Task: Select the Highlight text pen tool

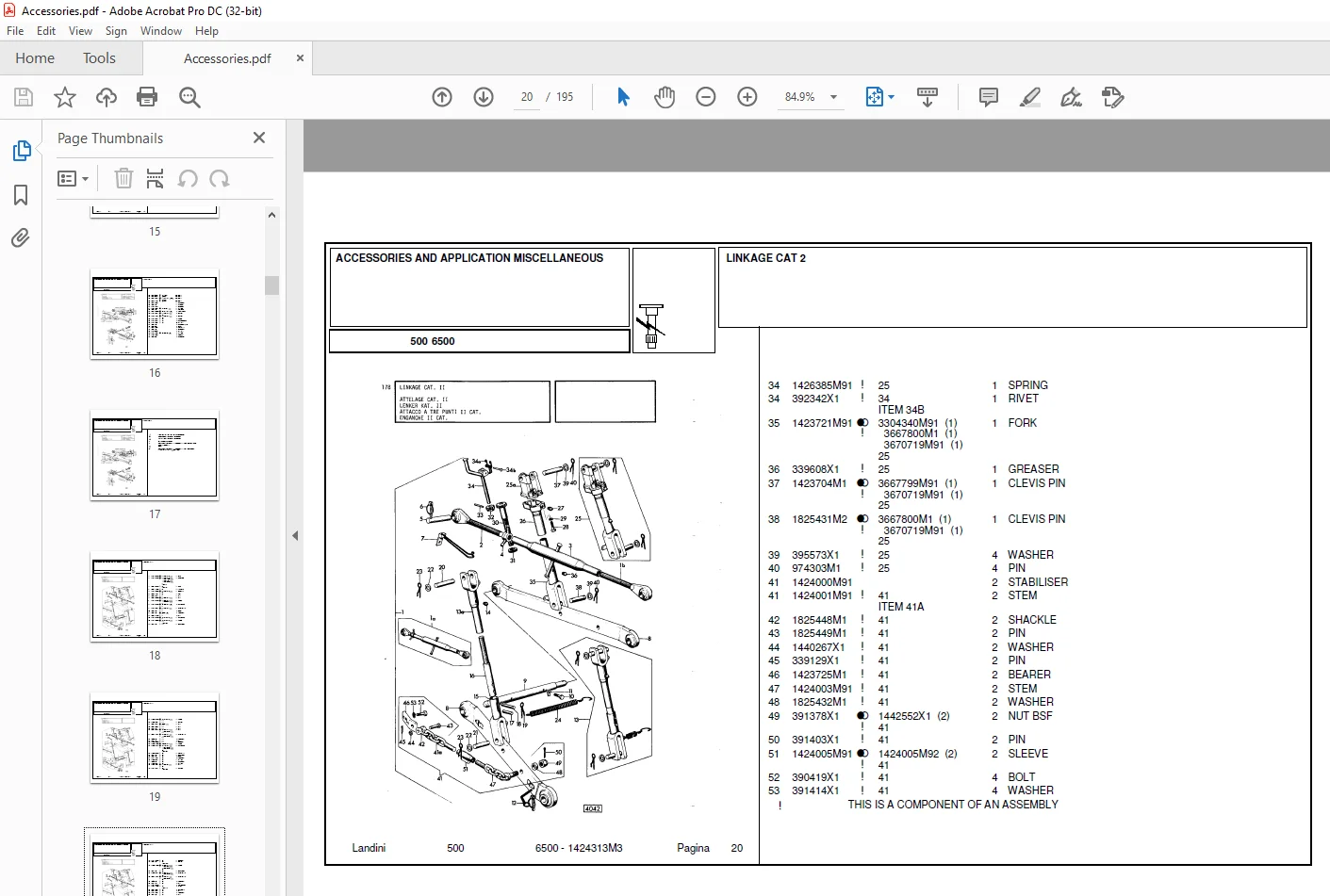Action: pyautogui.click(x=1030, y=97)
